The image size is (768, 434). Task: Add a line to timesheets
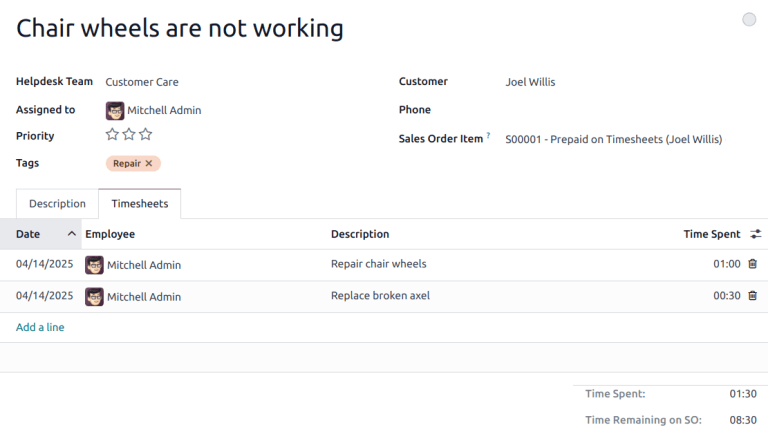[40, 327]
